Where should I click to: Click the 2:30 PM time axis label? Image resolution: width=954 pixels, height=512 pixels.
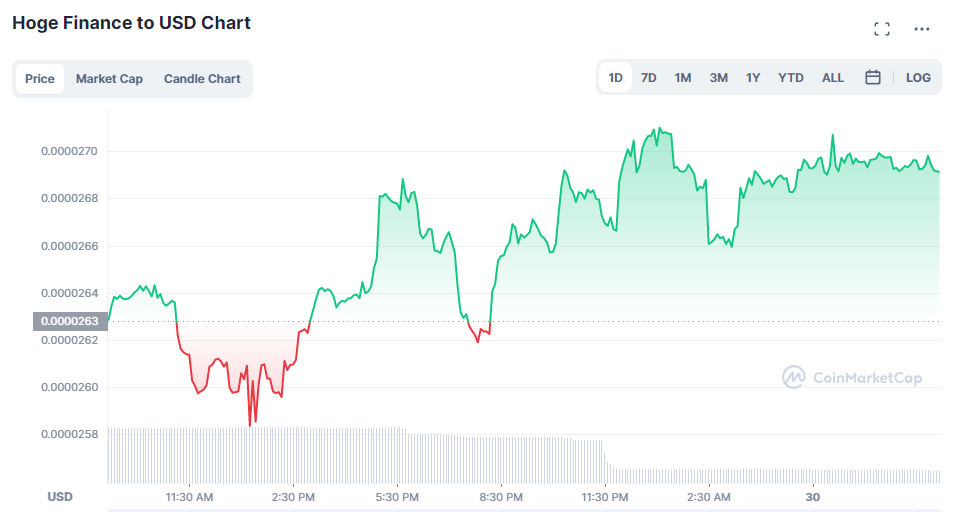tap(293, 497)
